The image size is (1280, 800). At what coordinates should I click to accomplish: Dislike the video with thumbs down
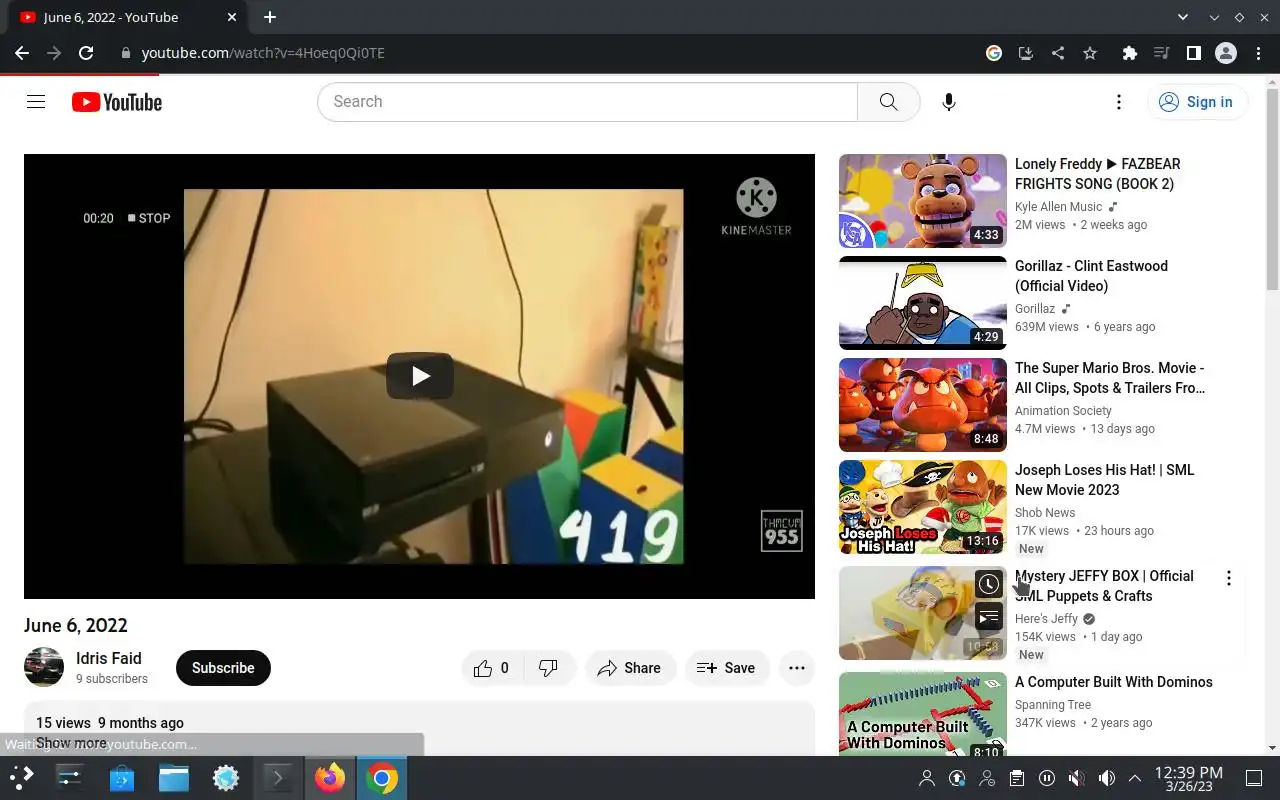(549, 668)
